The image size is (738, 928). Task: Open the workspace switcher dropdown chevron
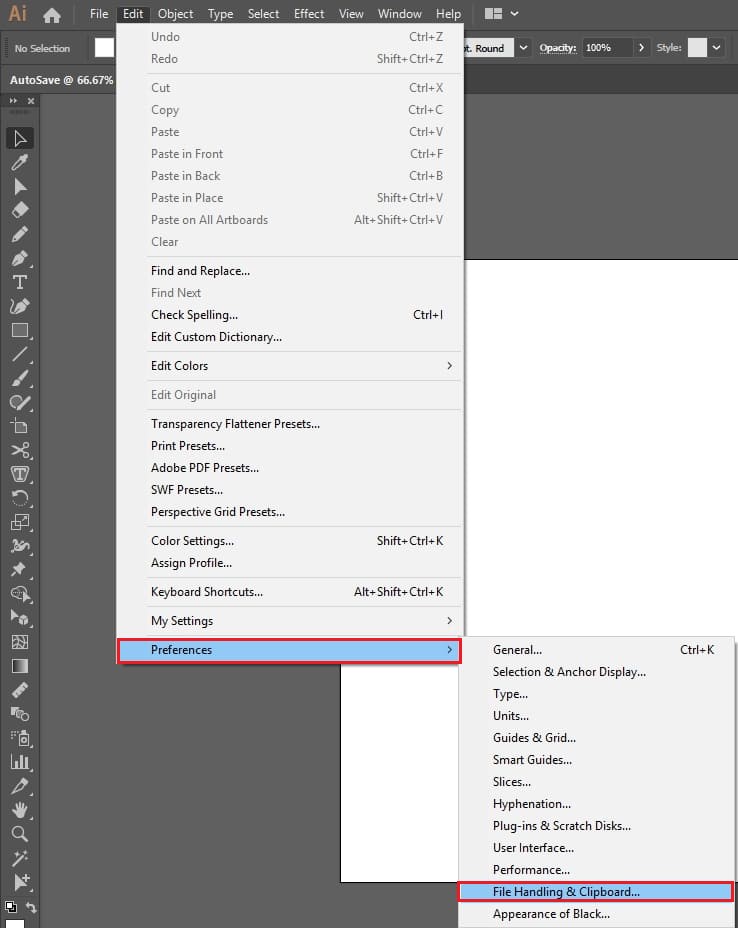pos(514,14)
